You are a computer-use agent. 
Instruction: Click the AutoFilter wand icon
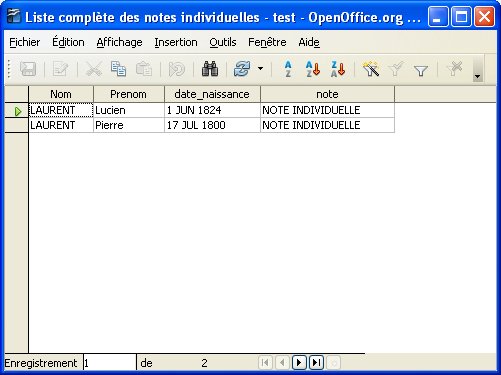pyautogui.click(x=371, y=69)
